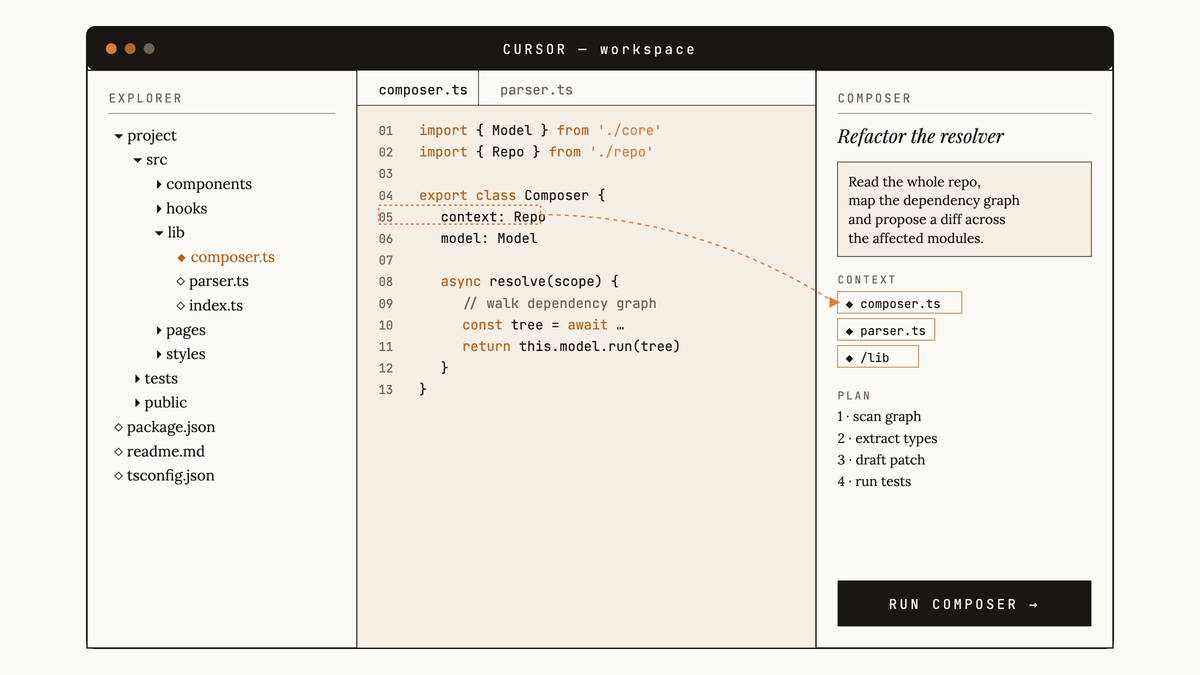The height and width of the screenshot is (675, 1200).
Task: Switch to the parser.ts editor tab
Action: coord(537,89)
